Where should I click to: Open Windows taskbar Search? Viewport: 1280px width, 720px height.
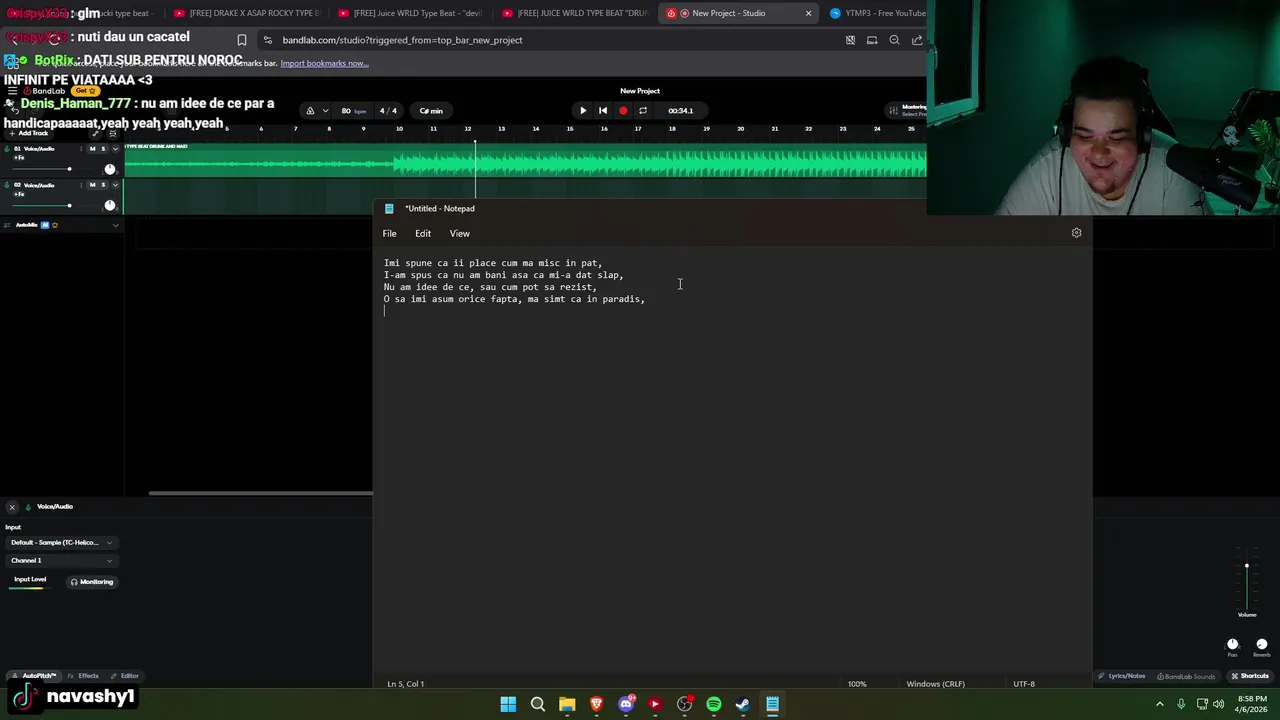point(537,704)
